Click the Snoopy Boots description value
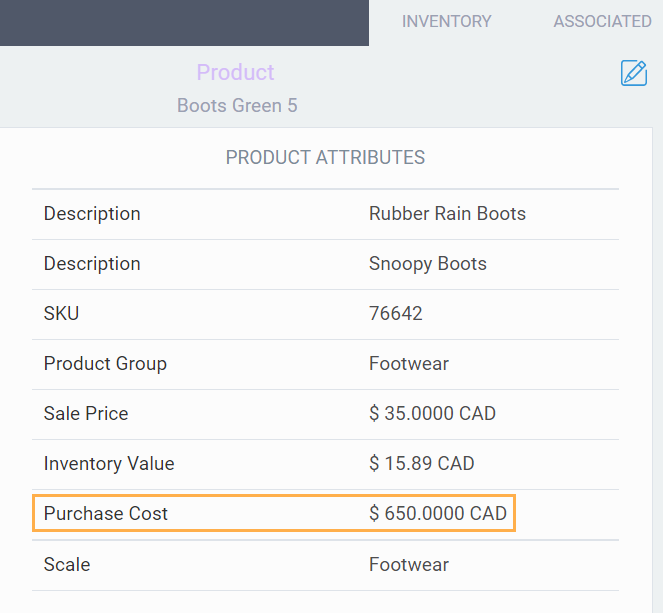The width and height of the screenshot is (663, 613). pyautogui.click(x=427, y=263)
